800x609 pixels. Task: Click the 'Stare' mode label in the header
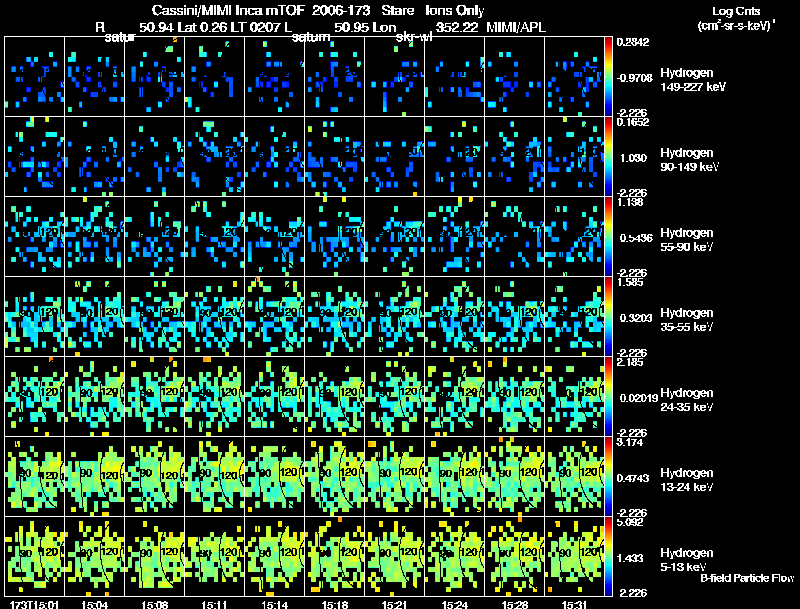pos(397,10)
